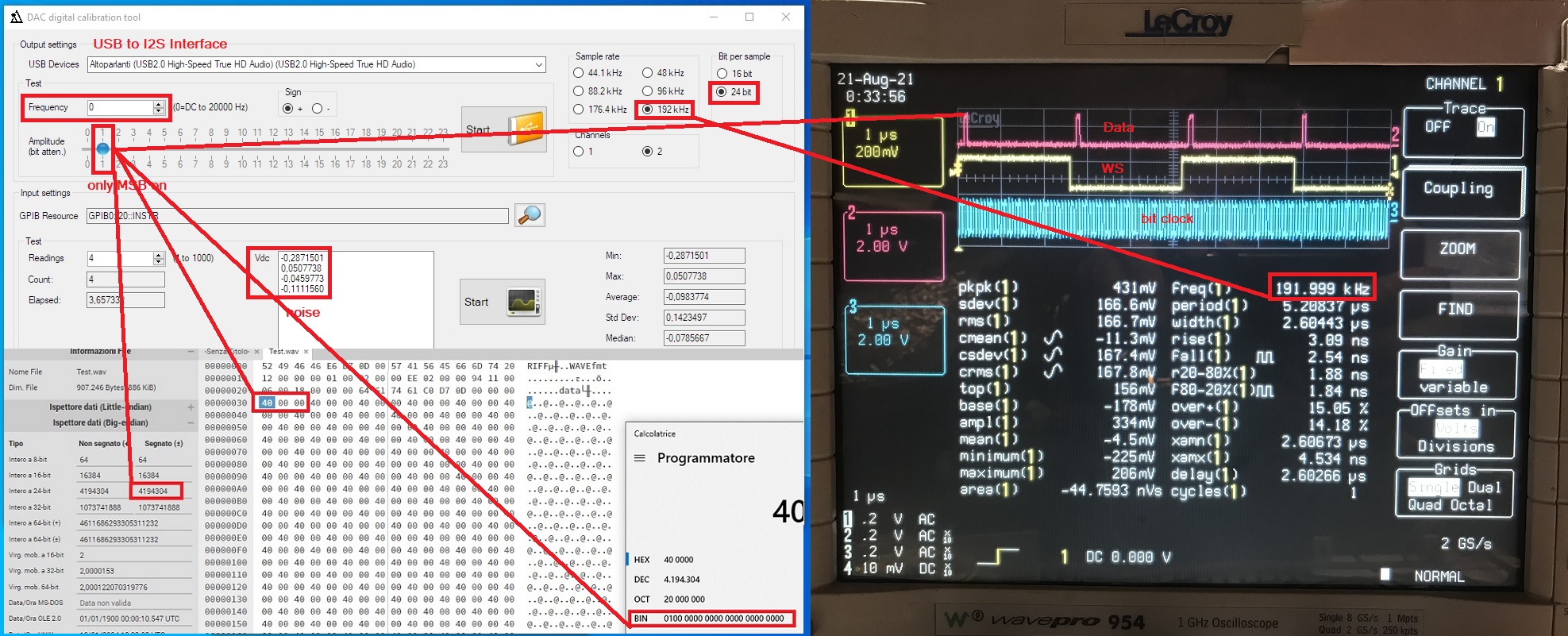1568x636 pixels.
Task: Close the -Senza titolo- tab
Action: (x=258, y=352)
